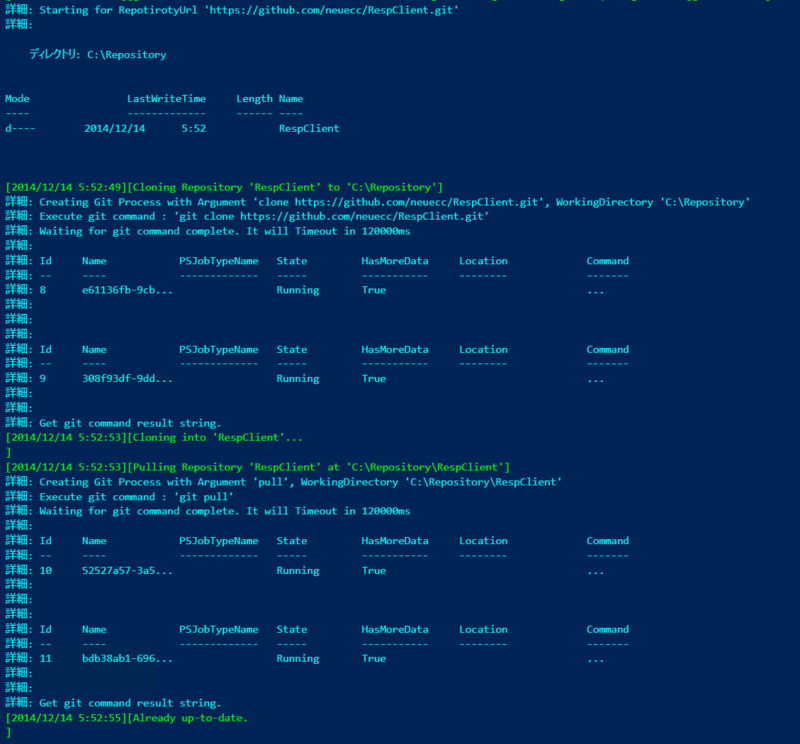Select job name '308f93df-9dd...'
This screenshot has height=744, width=800.
[128, 379]
